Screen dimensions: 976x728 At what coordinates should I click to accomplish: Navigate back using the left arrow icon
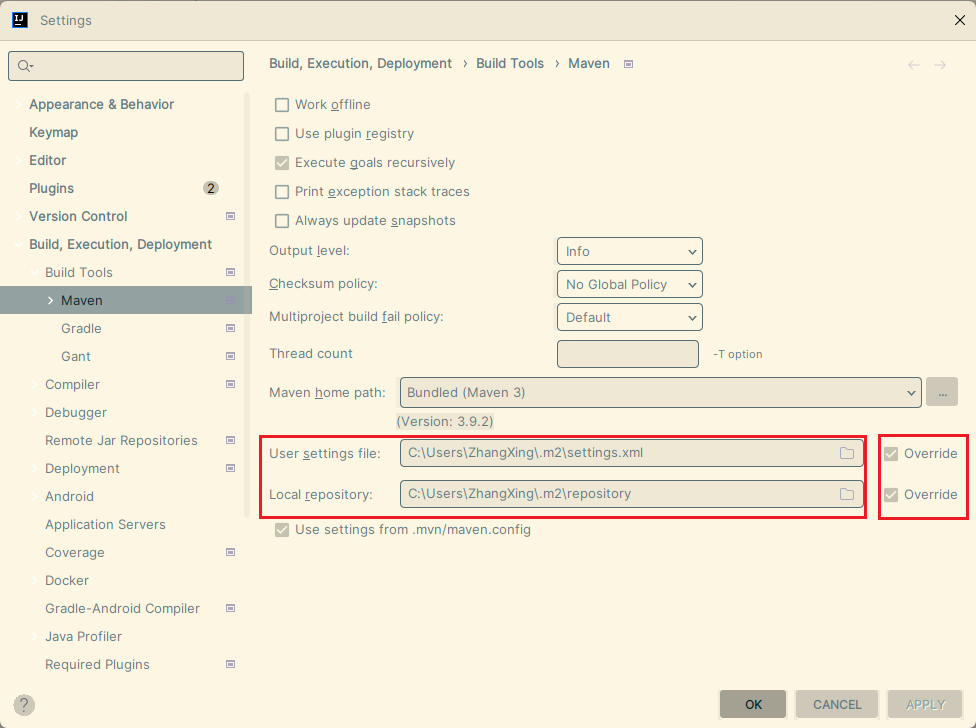913,65
